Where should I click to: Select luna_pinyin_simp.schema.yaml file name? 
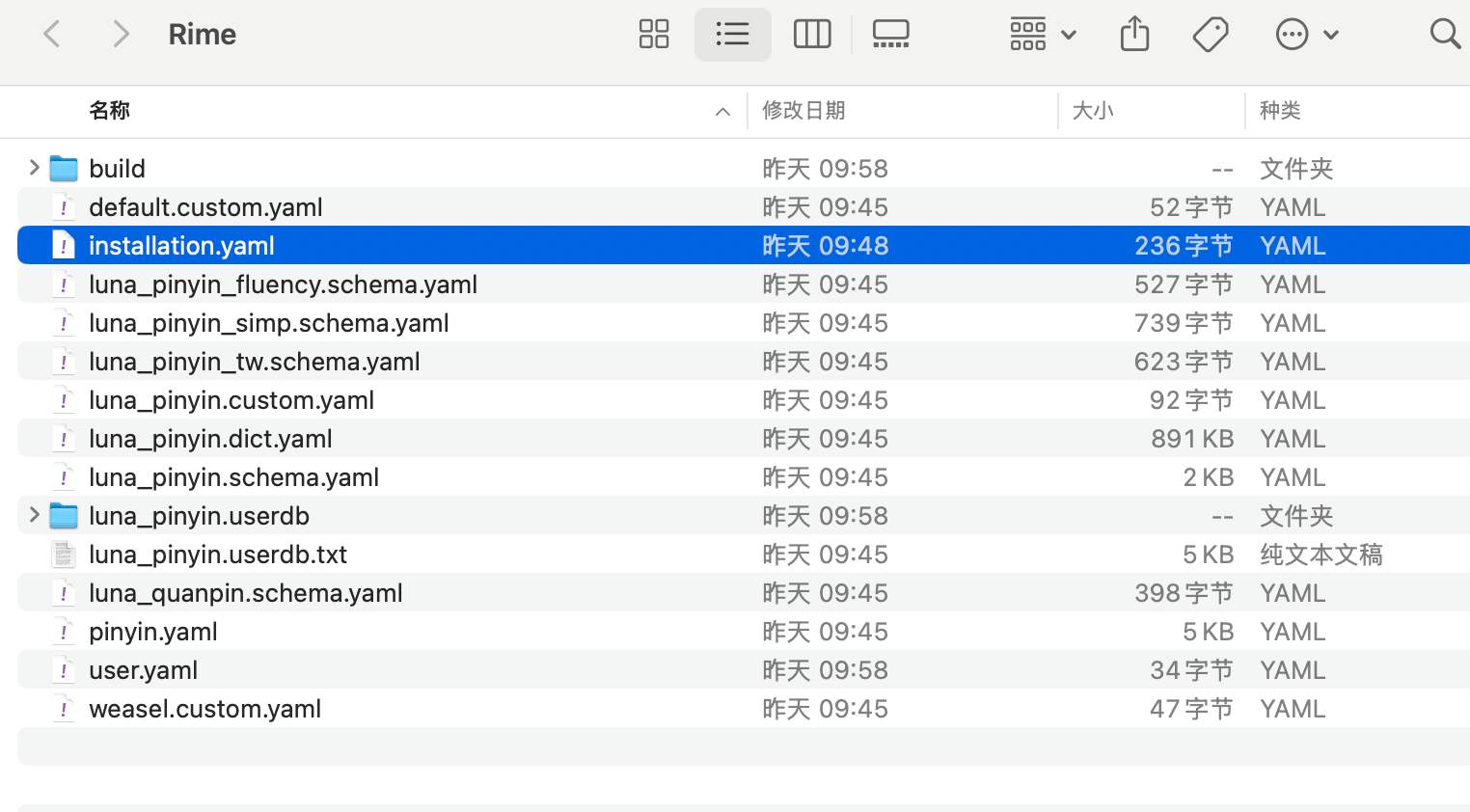[x=269, y=323]
